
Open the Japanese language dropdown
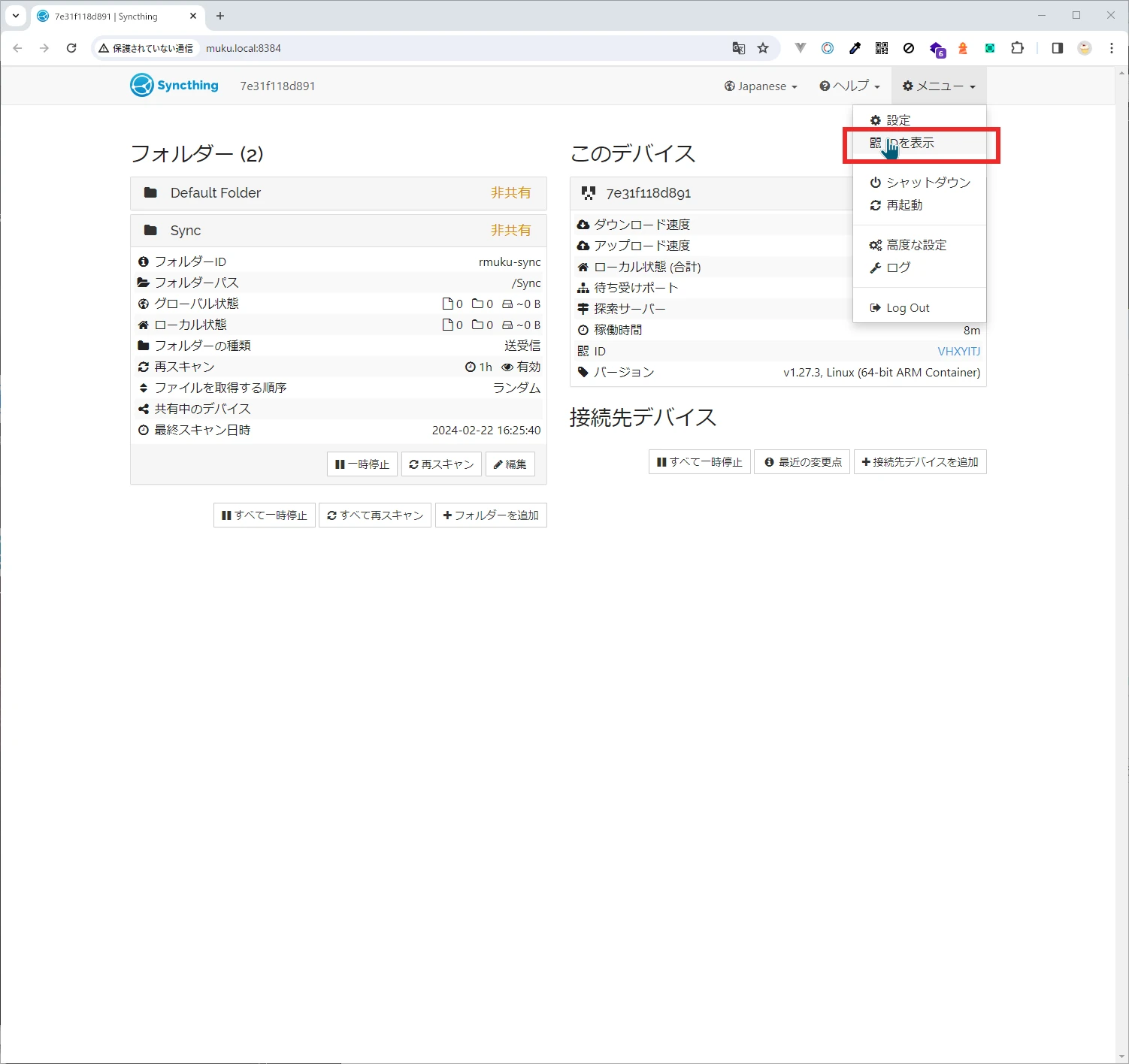pyautogui.click(x=761, y=86)
